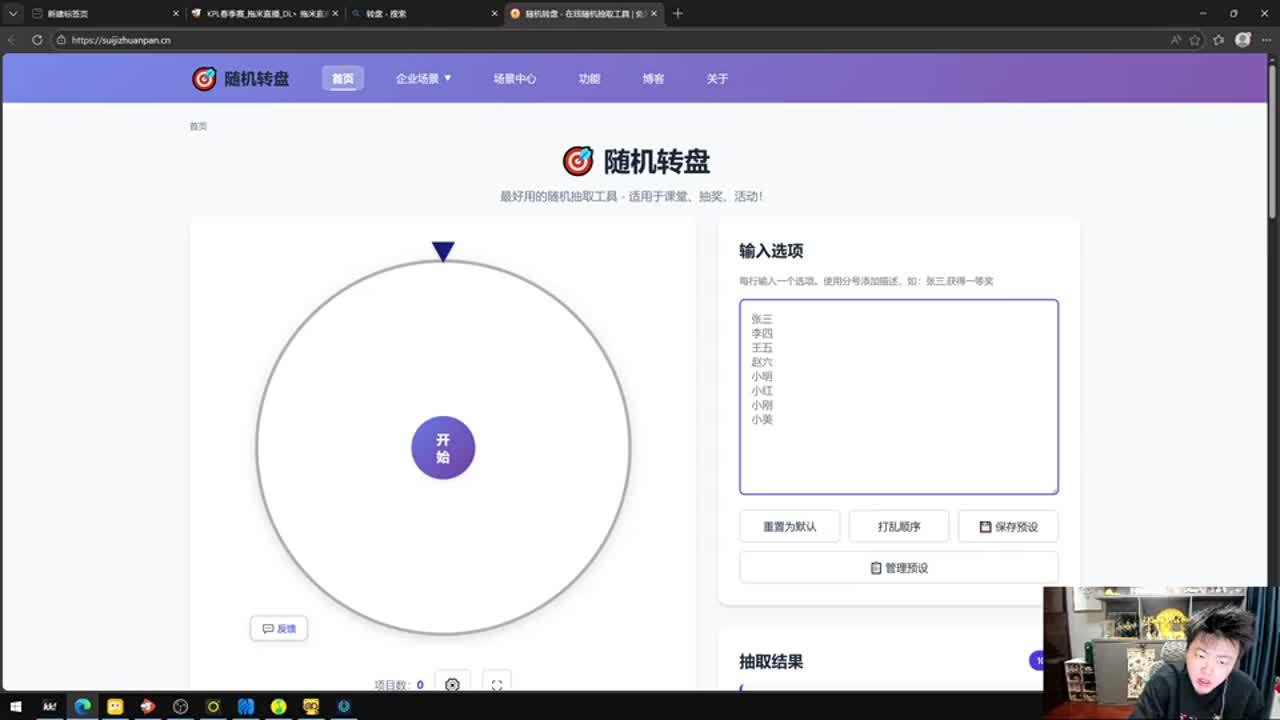
Task: Click the 抽取结果 heading text
Action: click(x=771, y=662)
